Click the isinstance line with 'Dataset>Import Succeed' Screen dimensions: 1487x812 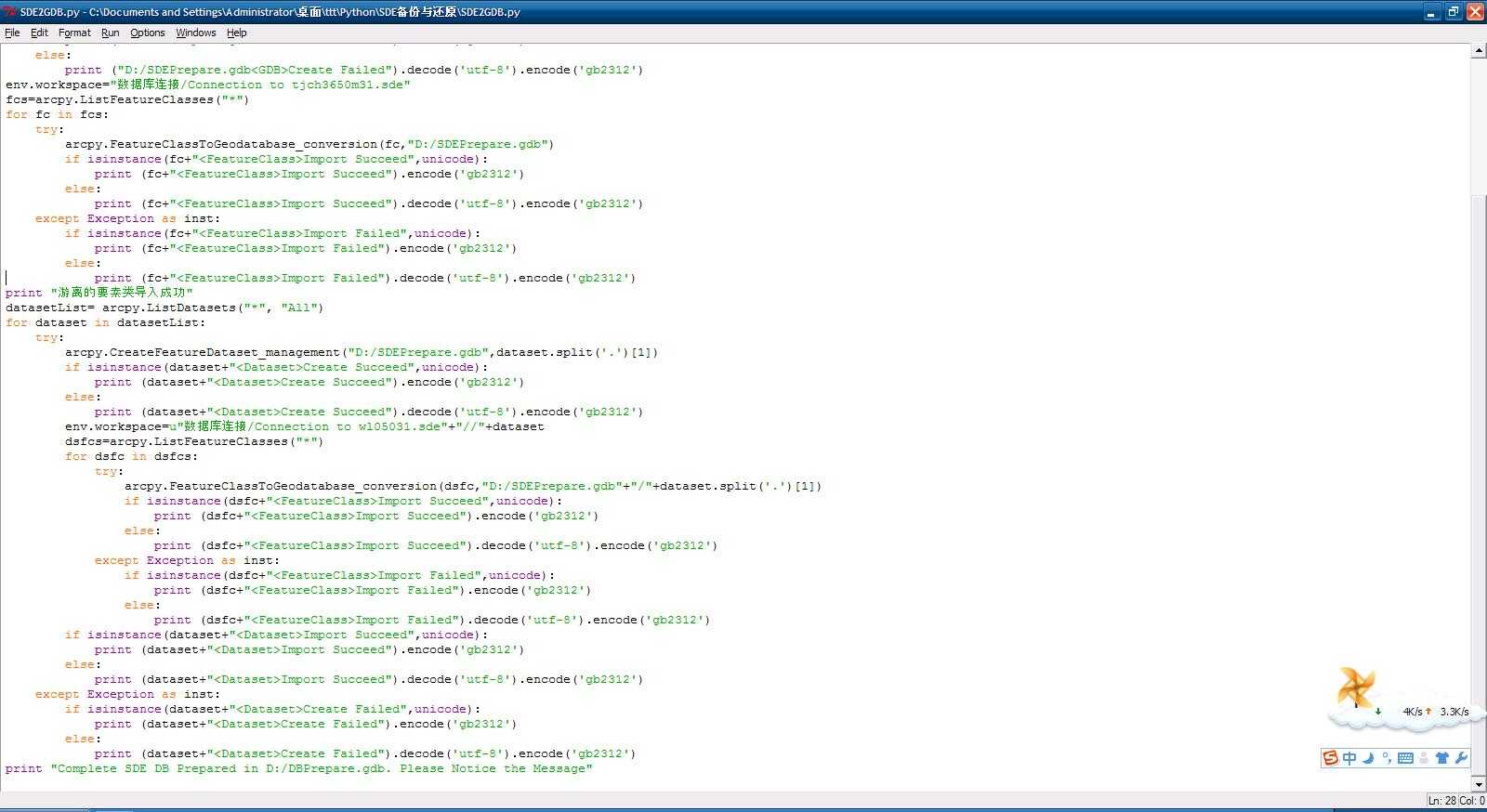coord(276,635)
